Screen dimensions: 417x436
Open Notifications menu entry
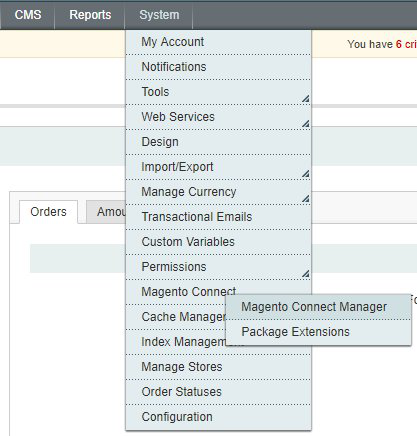(218, 67)
